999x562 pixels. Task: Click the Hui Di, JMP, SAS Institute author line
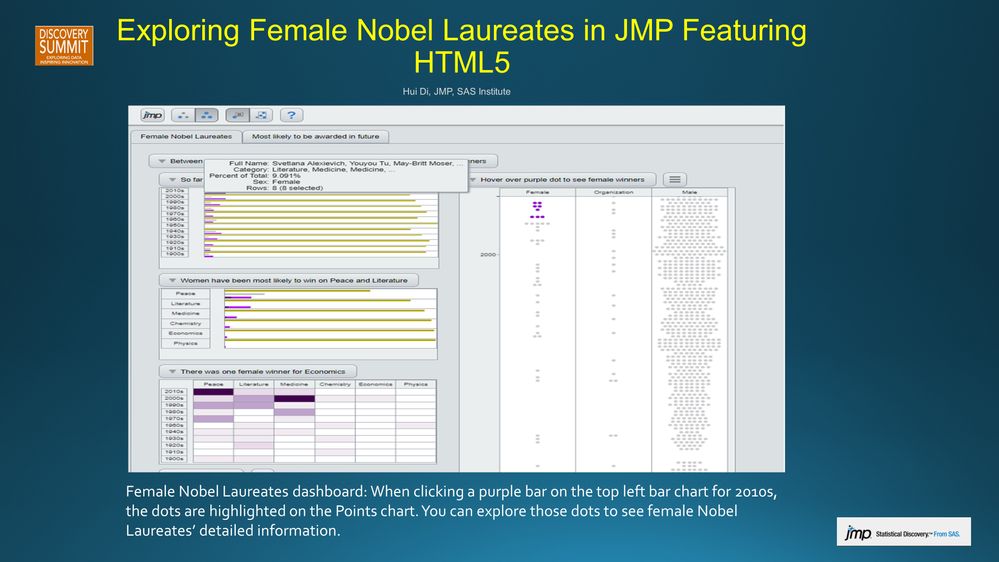click(456, 92)
